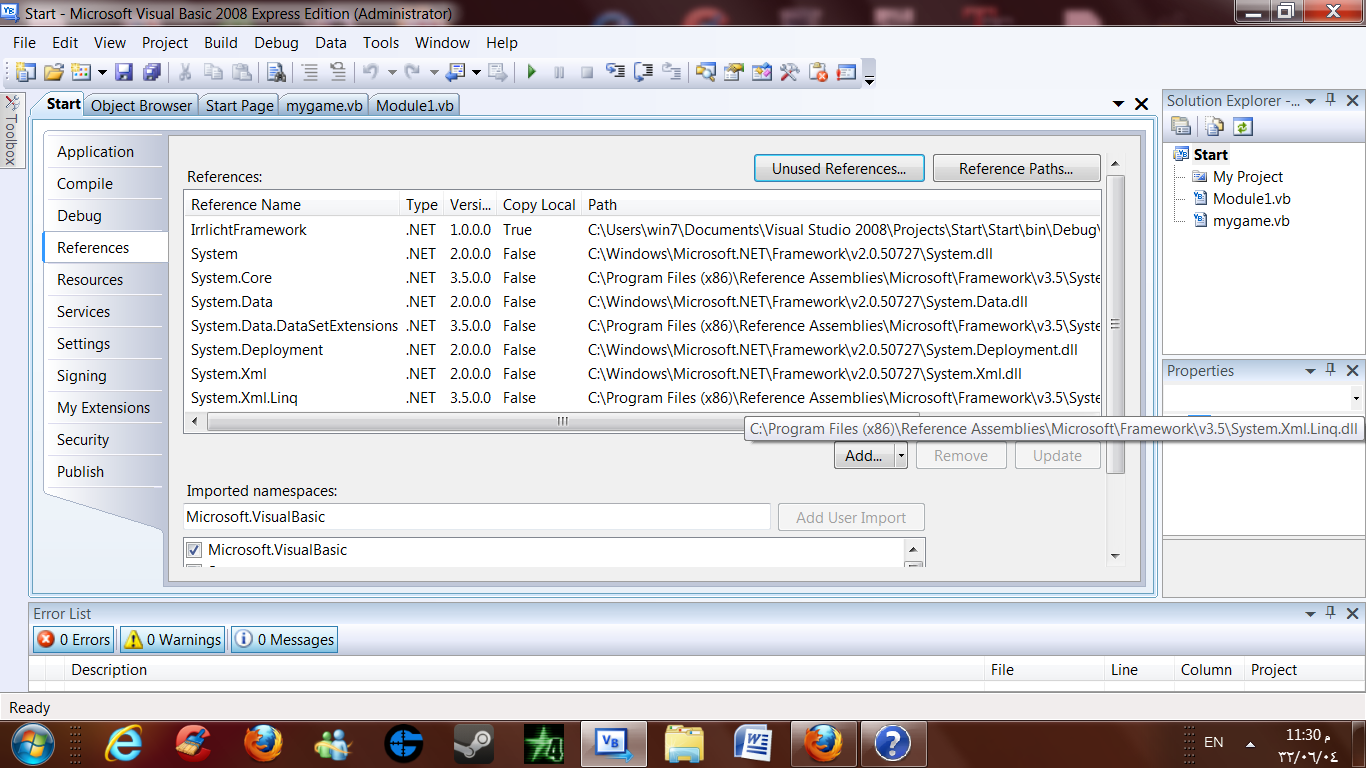Toggle auto-hide pin on Error List panel

[1331, 613]
